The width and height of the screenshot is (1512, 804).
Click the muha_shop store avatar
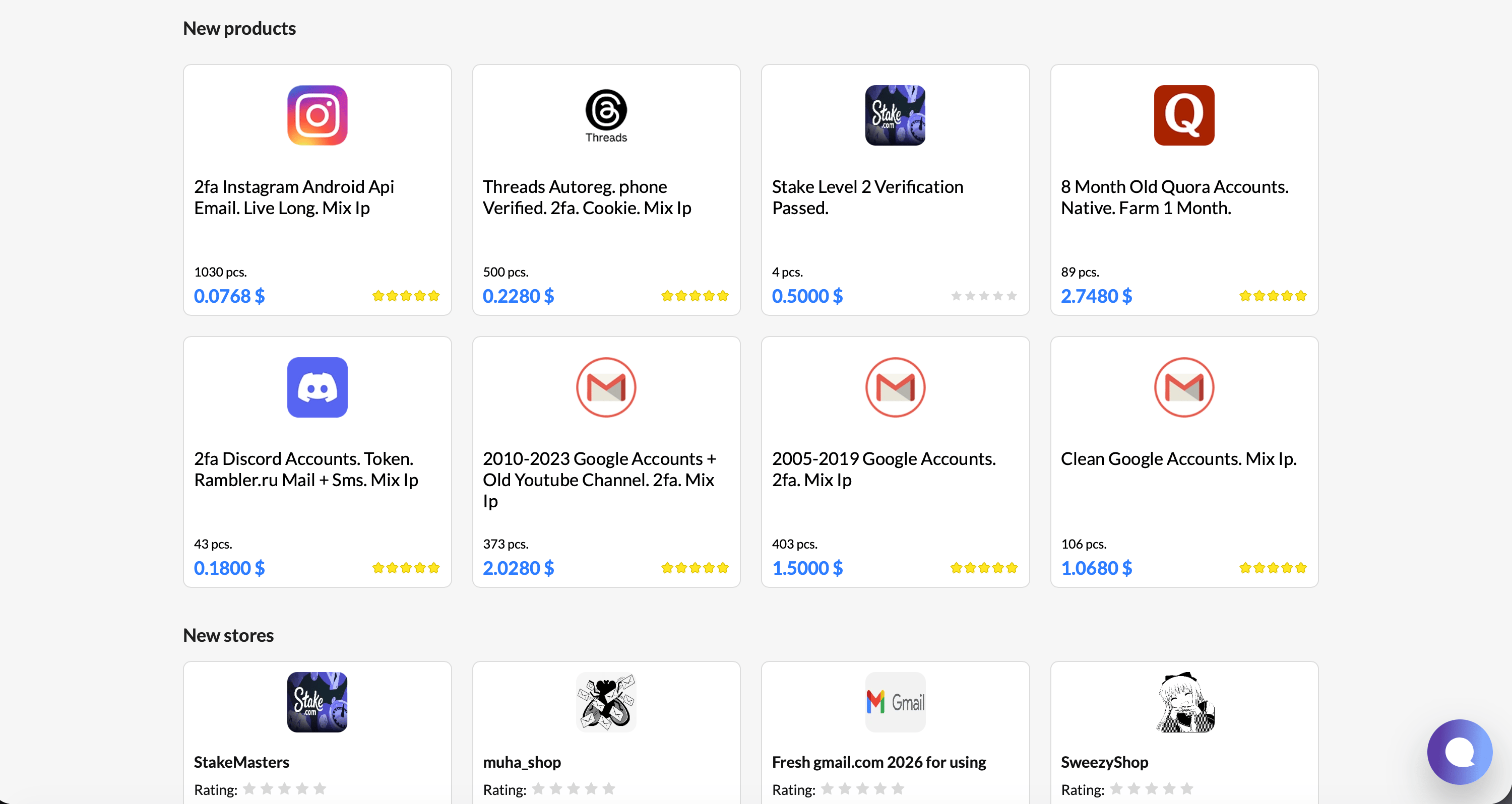[x=606, y=702]
